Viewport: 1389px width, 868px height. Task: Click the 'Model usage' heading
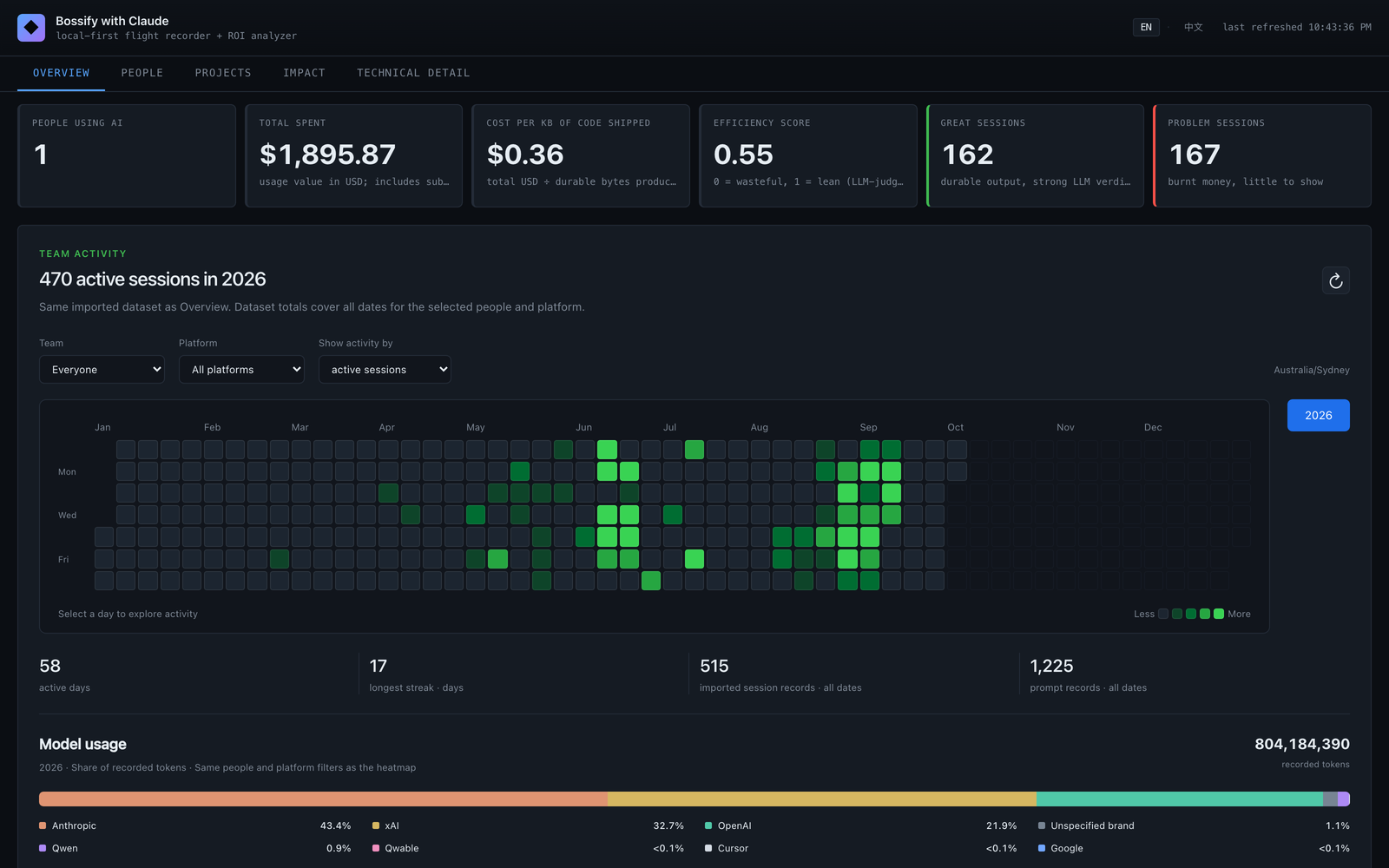click(x=82, y=744)
